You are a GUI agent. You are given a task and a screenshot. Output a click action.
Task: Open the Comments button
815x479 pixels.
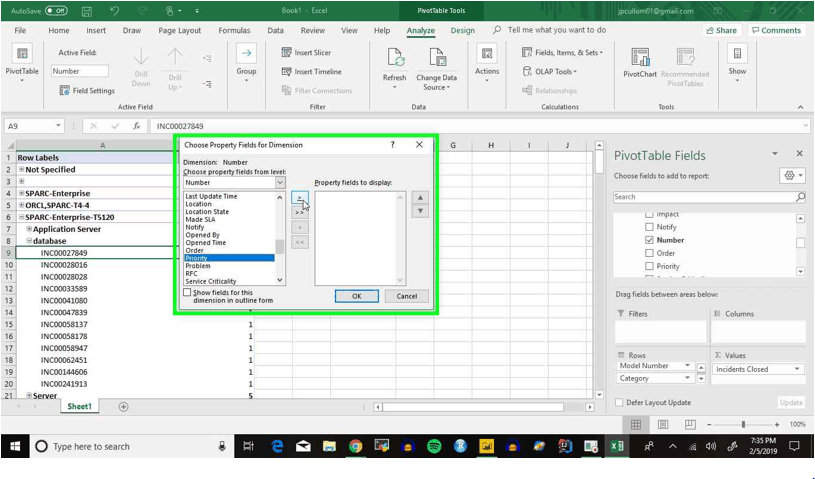(777, 30)
